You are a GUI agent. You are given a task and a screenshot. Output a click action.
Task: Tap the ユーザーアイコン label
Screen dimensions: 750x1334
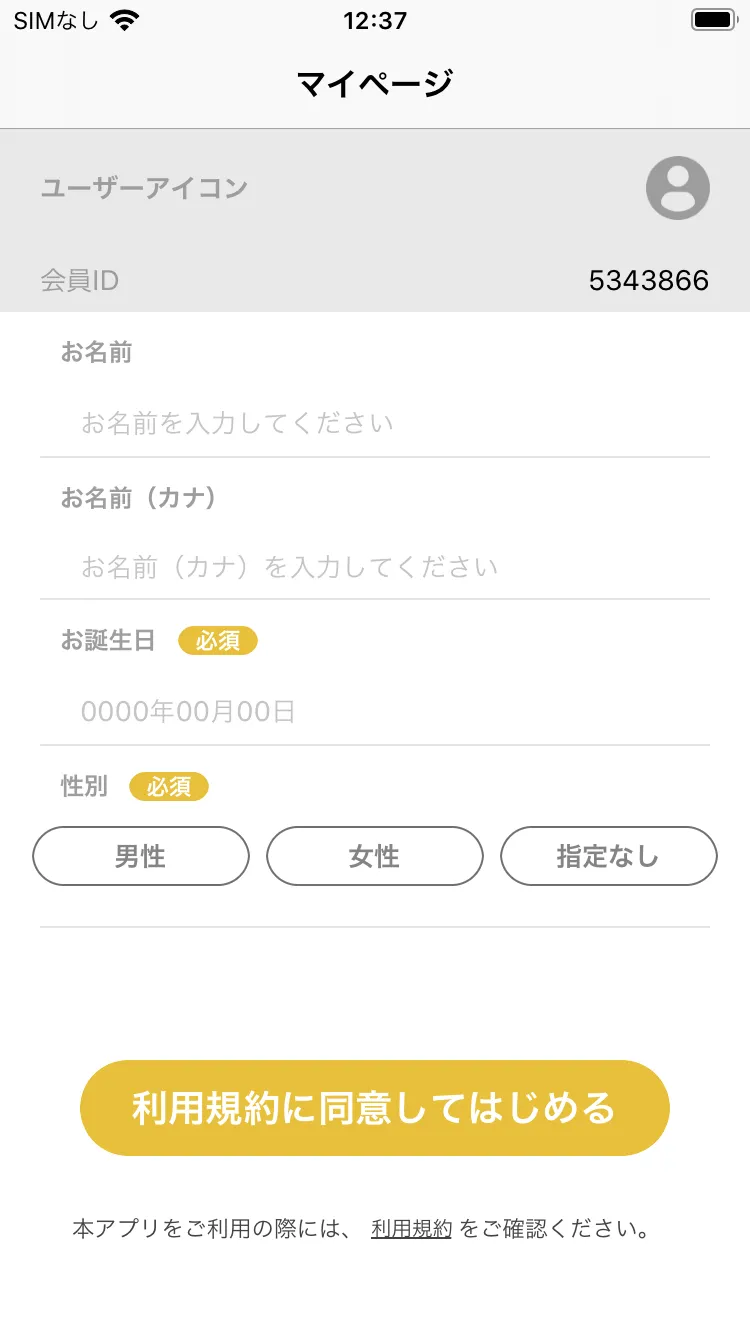(x=144, y=188)
